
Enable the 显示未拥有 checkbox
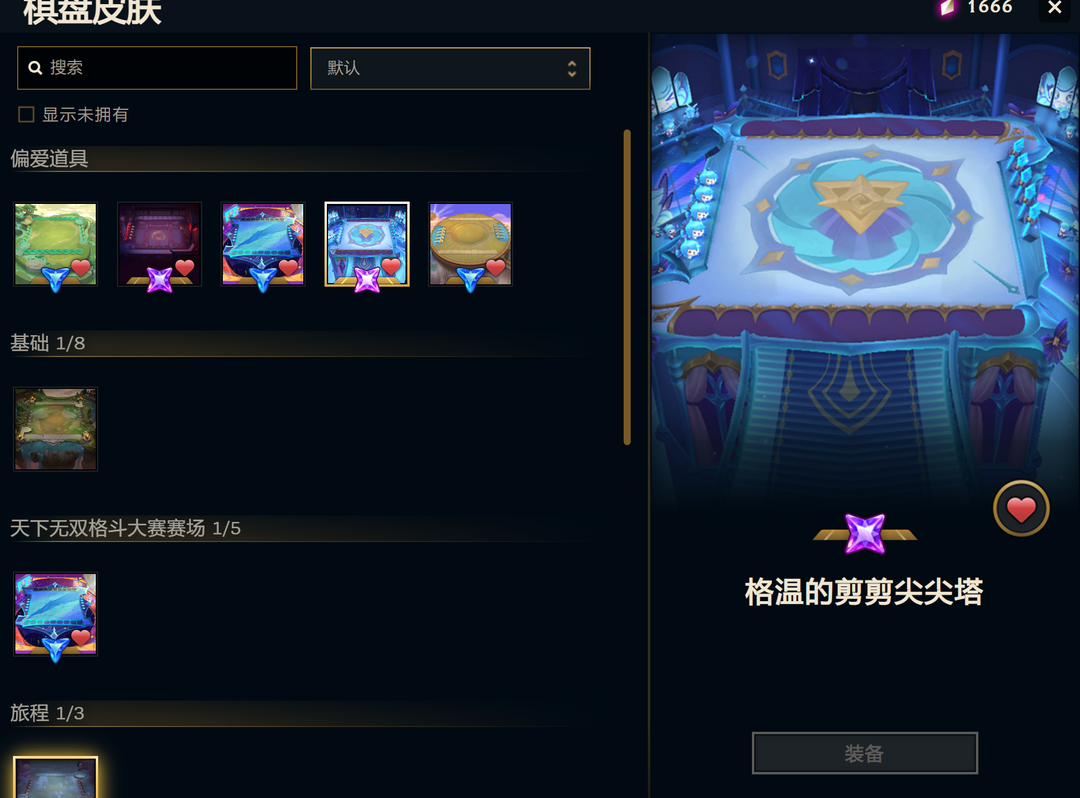coord(26,114)
